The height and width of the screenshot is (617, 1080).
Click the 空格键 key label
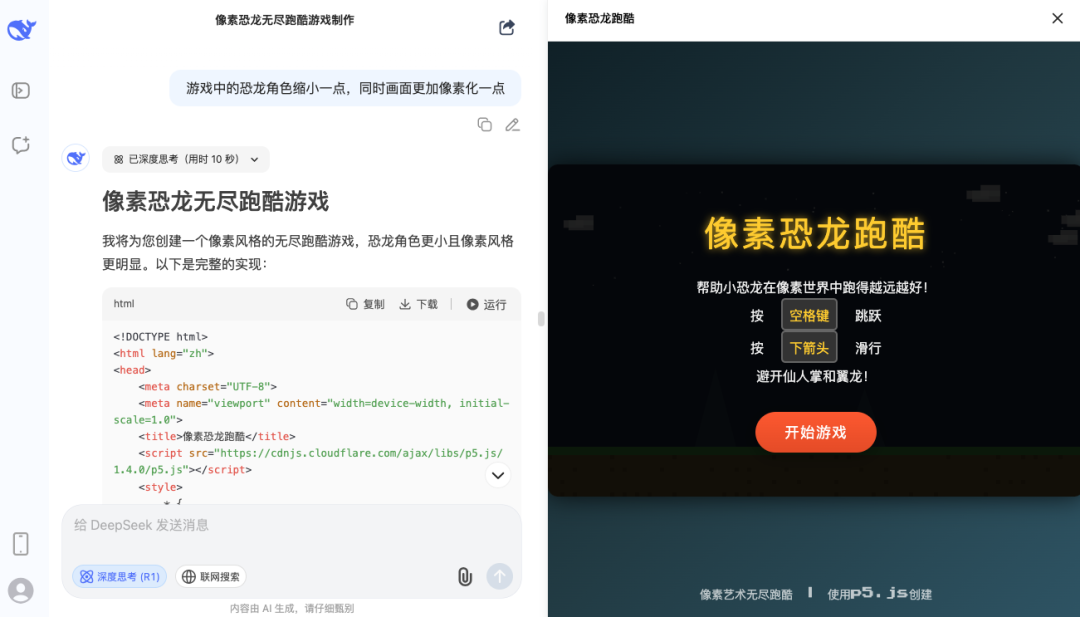pyautogui.click(x=809, y=315)
